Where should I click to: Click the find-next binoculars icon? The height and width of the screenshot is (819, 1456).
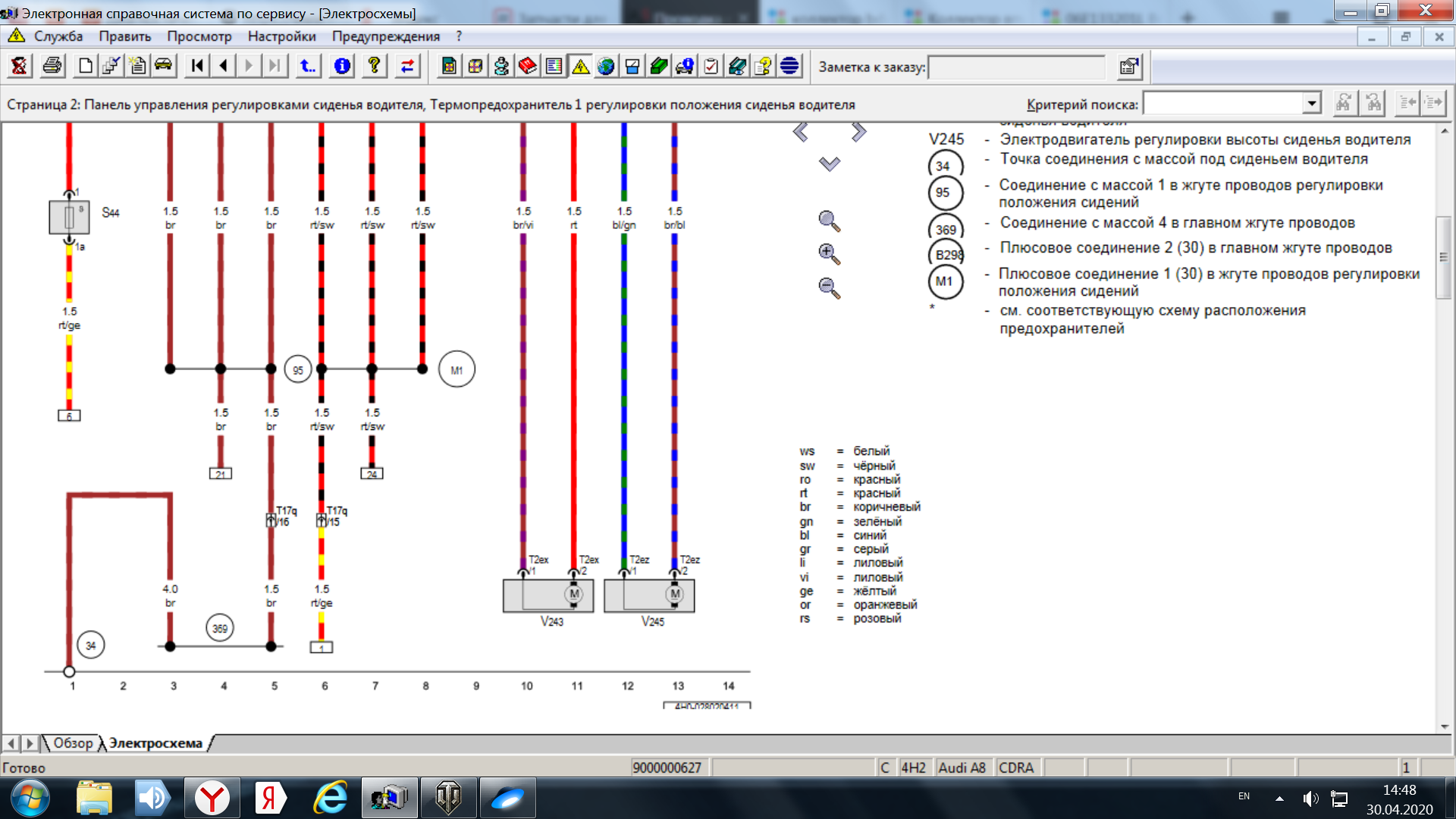coord(1344,103)
